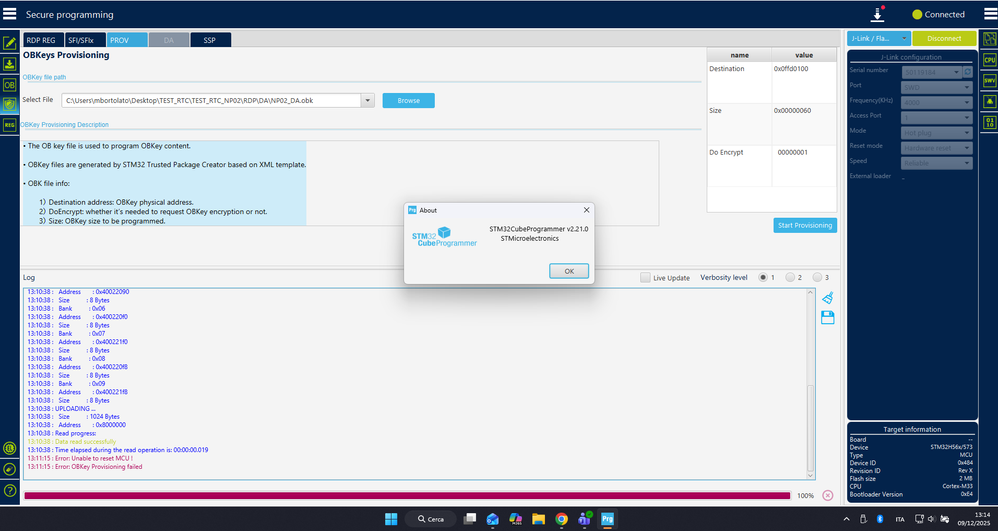Open the 0110 binary icon panel
Viewport: 998px width, 531px height.
point(990,122)
